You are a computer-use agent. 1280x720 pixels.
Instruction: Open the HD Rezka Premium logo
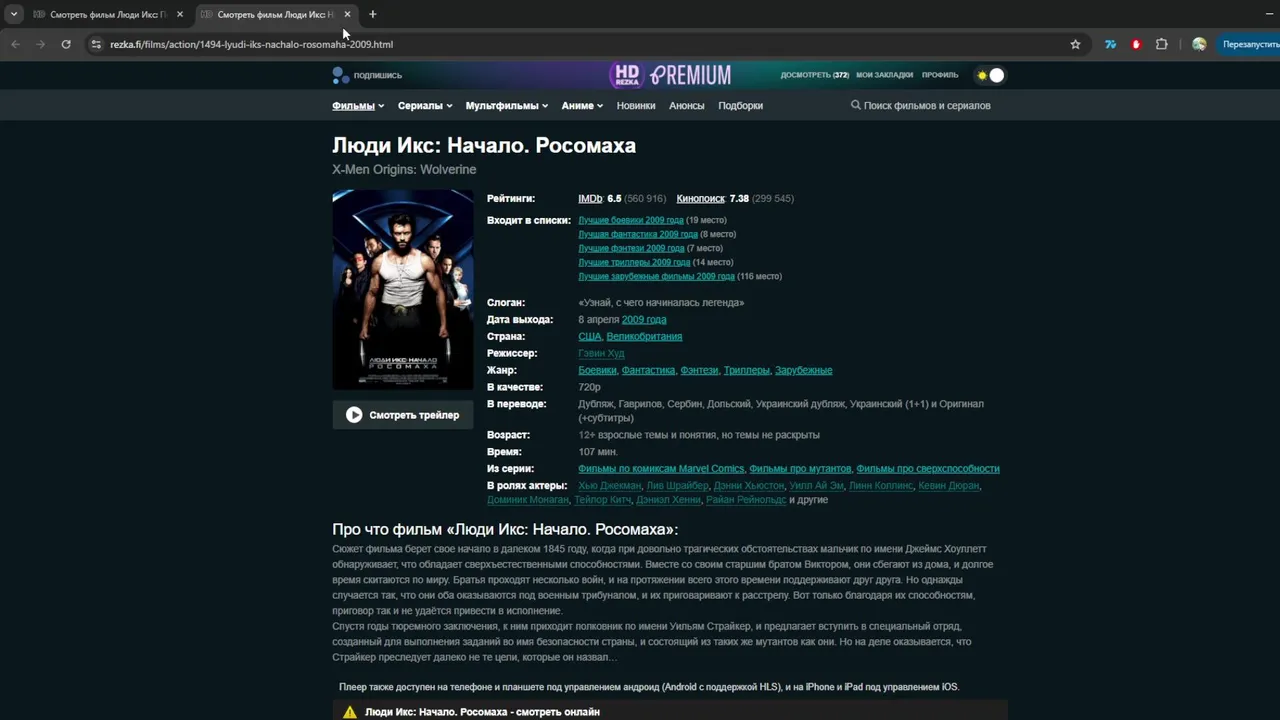[x=670, y=75]
